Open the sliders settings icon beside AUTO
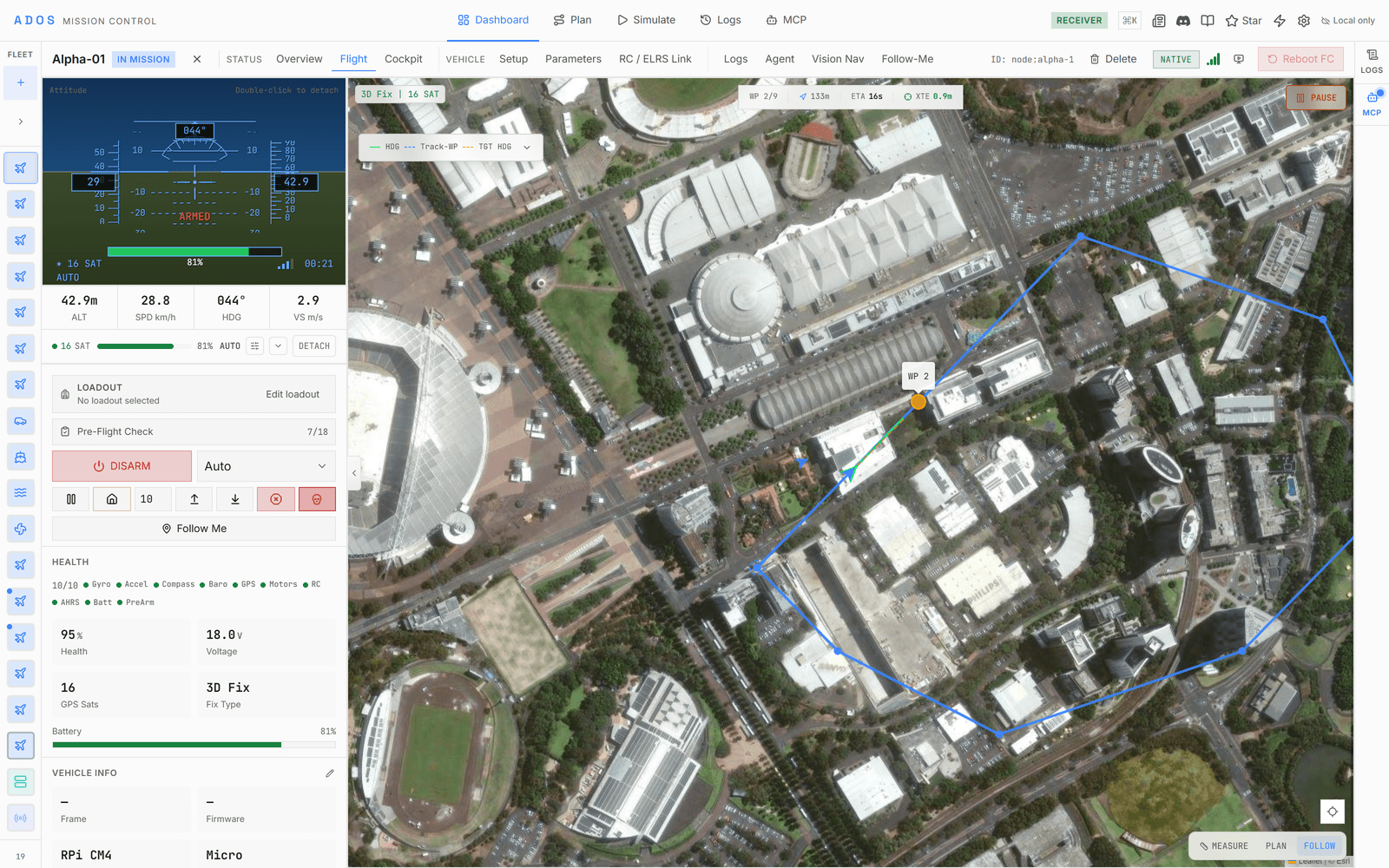Viewport: 1389px width, 868px height. pyautogui.click(x=254, y=345)
